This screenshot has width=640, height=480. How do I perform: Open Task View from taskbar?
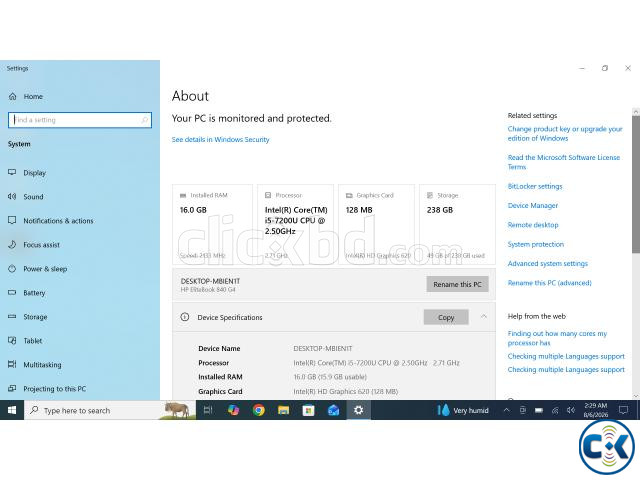tap(208, 410)
